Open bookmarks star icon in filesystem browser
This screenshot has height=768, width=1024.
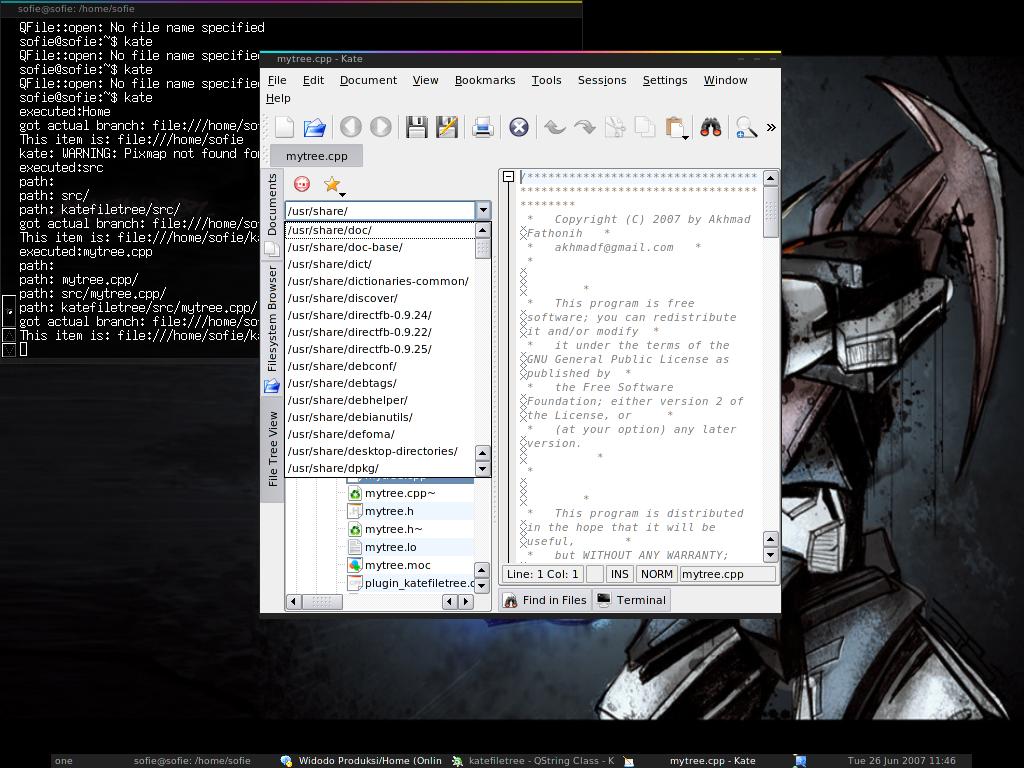click(332, 184)
